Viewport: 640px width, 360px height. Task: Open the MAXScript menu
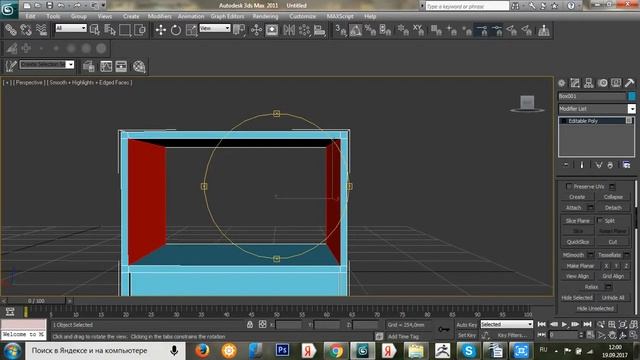(340, 16)
